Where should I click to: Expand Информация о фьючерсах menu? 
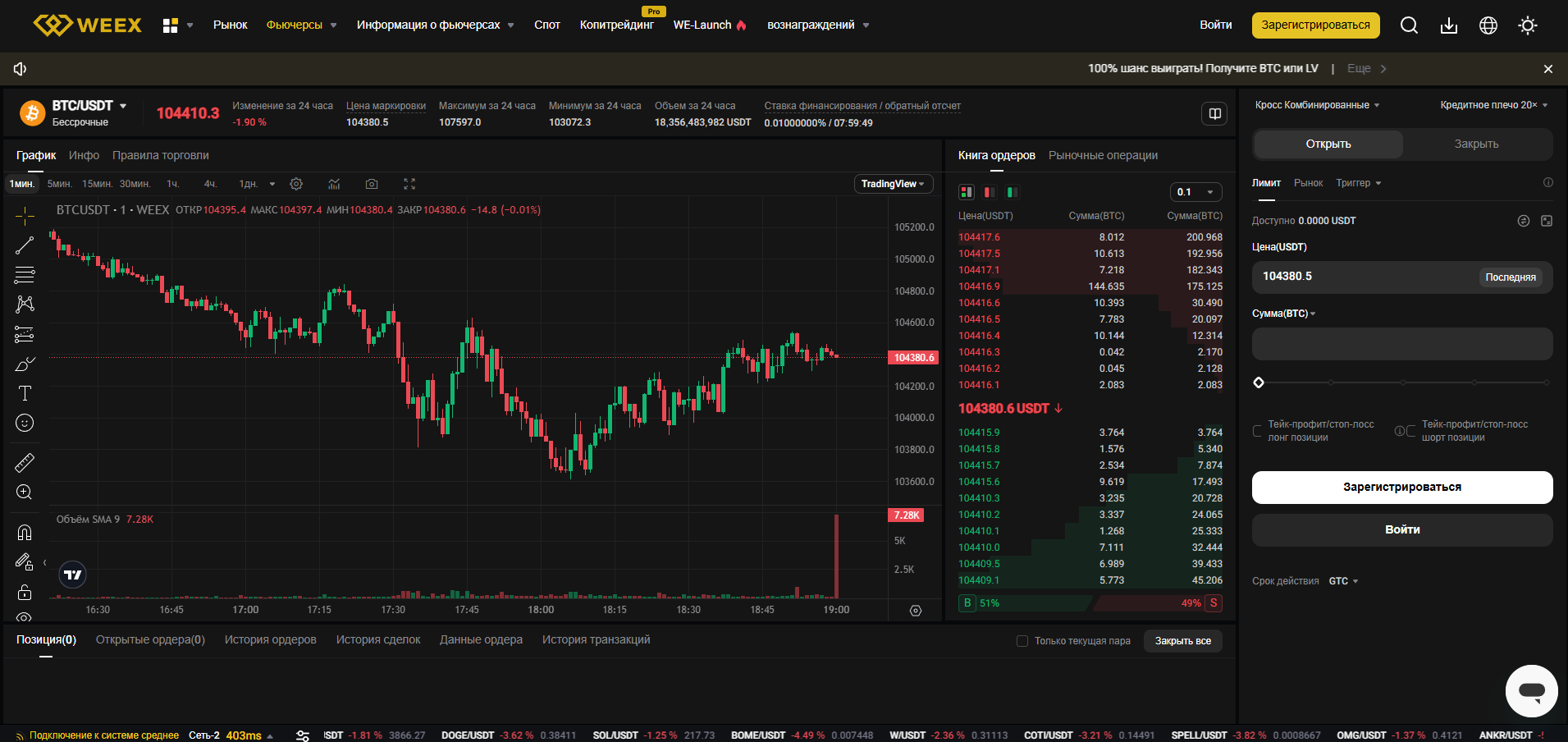point(435,25)
